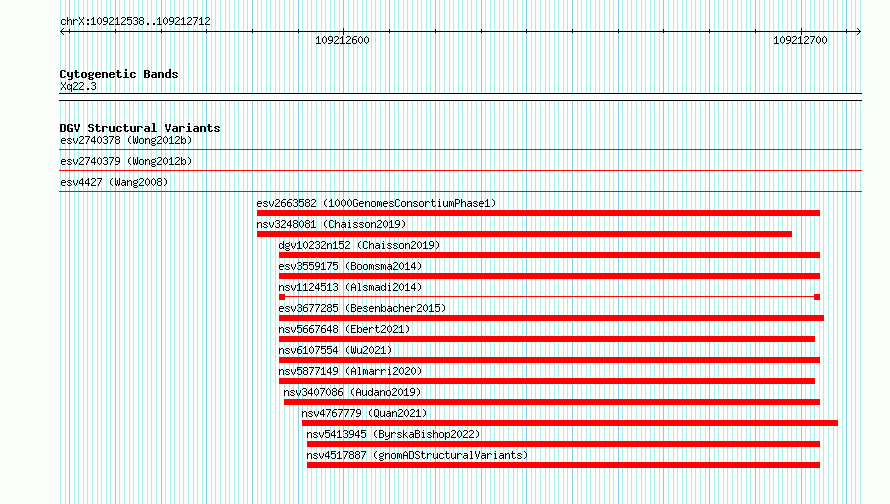890x504 pixels.
Task: Select the esv2663582 red variant bar
Action: pos(538,213)
